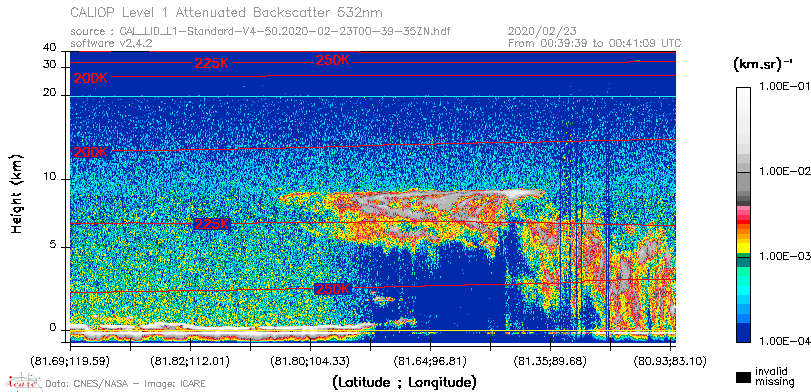Click the x-axis label '(81.64;96.81)'

click(x=430, y=360)
